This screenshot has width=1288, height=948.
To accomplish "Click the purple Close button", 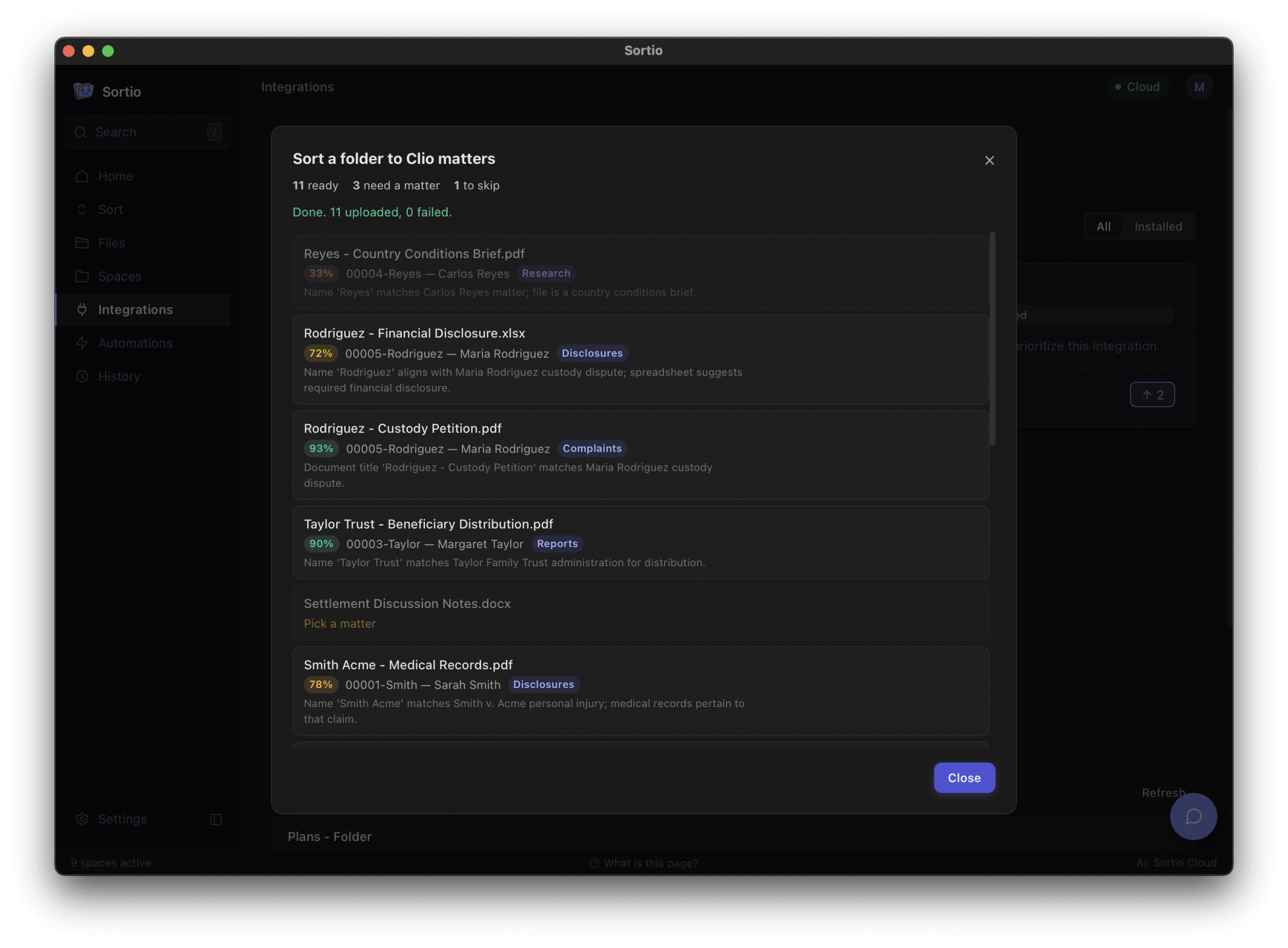I will click(x=964, y=778).
